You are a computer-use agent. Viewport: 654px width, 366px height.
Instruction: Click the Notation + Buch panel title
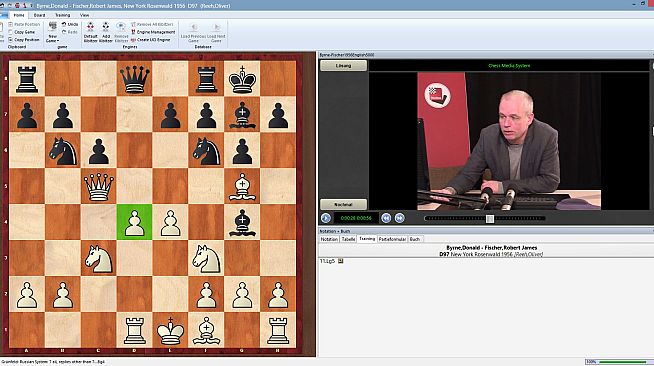pos(335,231)
